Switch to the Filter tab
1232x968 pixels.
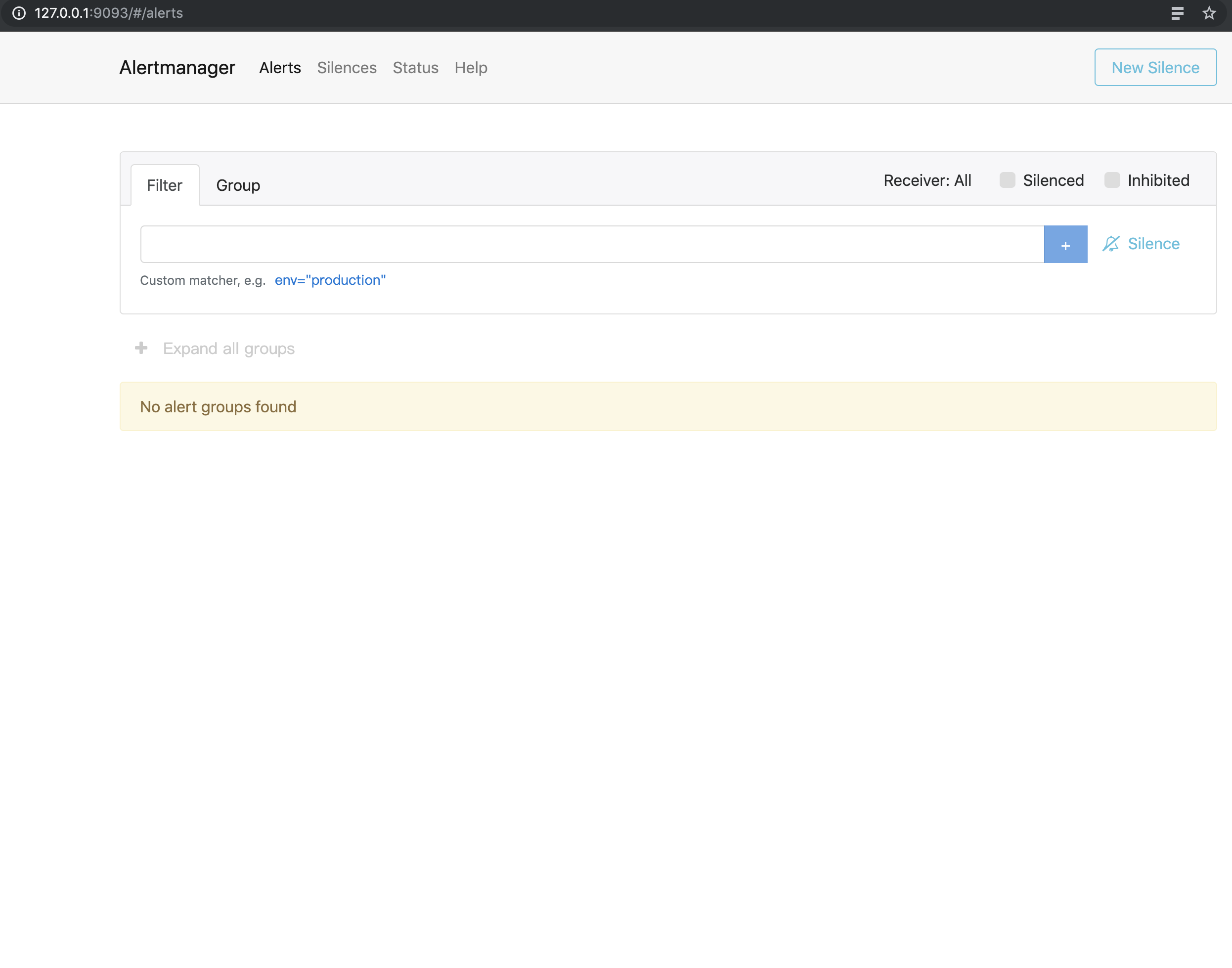pyautogui.click(x=164, y=184)
